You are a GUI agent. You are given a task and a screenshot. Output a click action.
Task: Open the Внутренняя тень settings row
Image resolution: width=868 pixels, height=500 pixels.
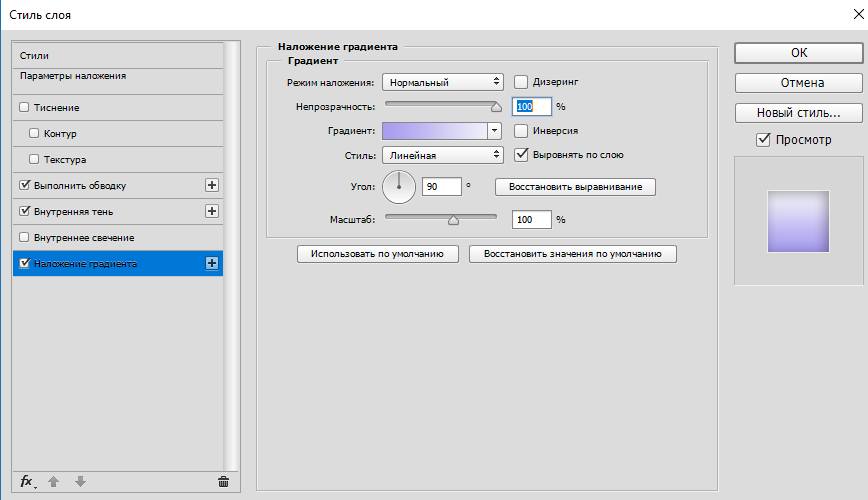coord(117,211)
